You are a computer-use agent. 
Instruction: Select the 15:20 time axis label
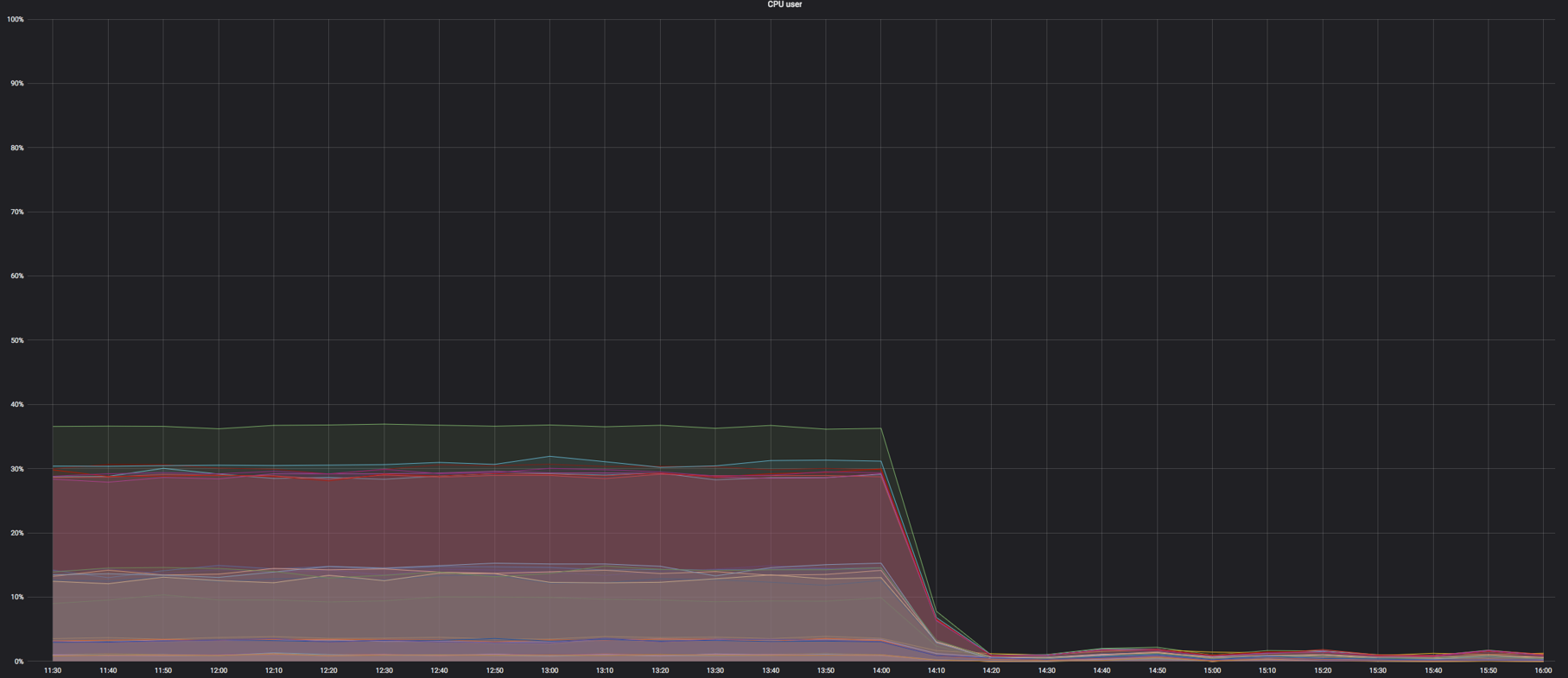tap(1323, 671)
